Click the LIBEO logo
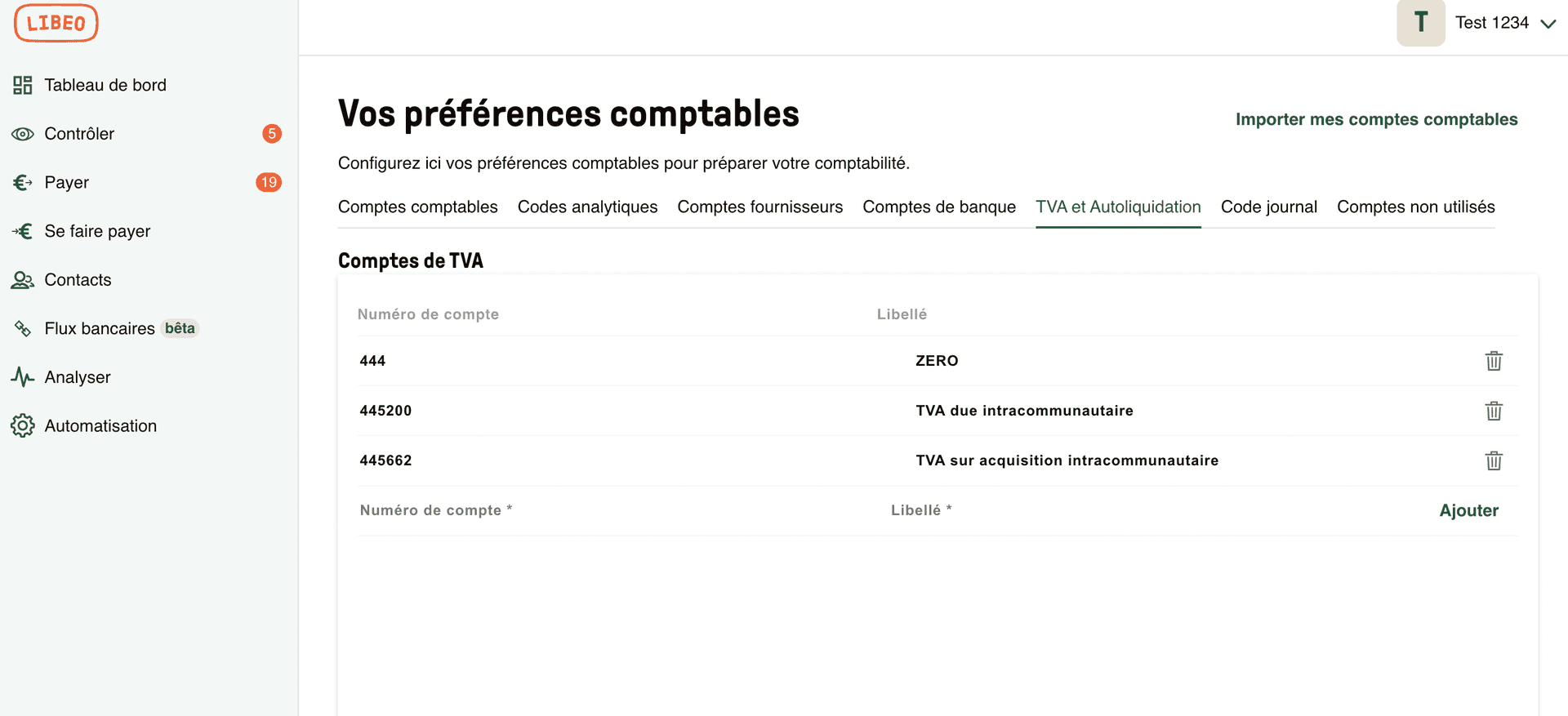This screenshot has width=1568, height=716. pyautogui.click(x=55, y=23)
